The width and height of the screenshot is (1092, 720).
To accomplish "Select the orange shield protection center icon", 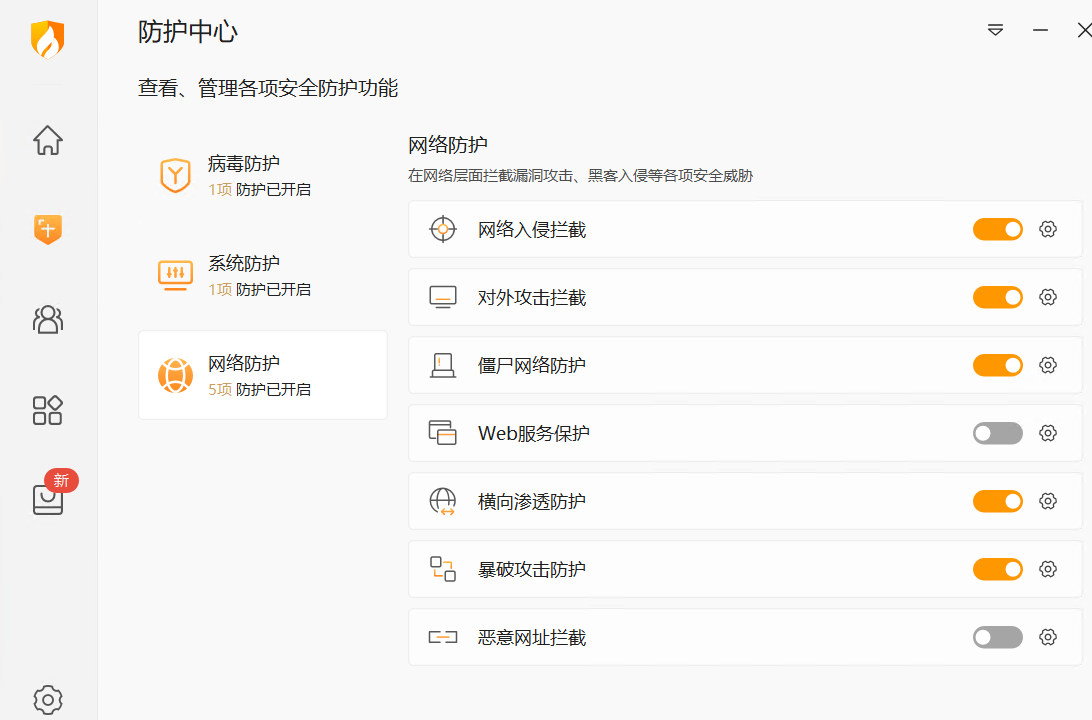I will [48, 229].
